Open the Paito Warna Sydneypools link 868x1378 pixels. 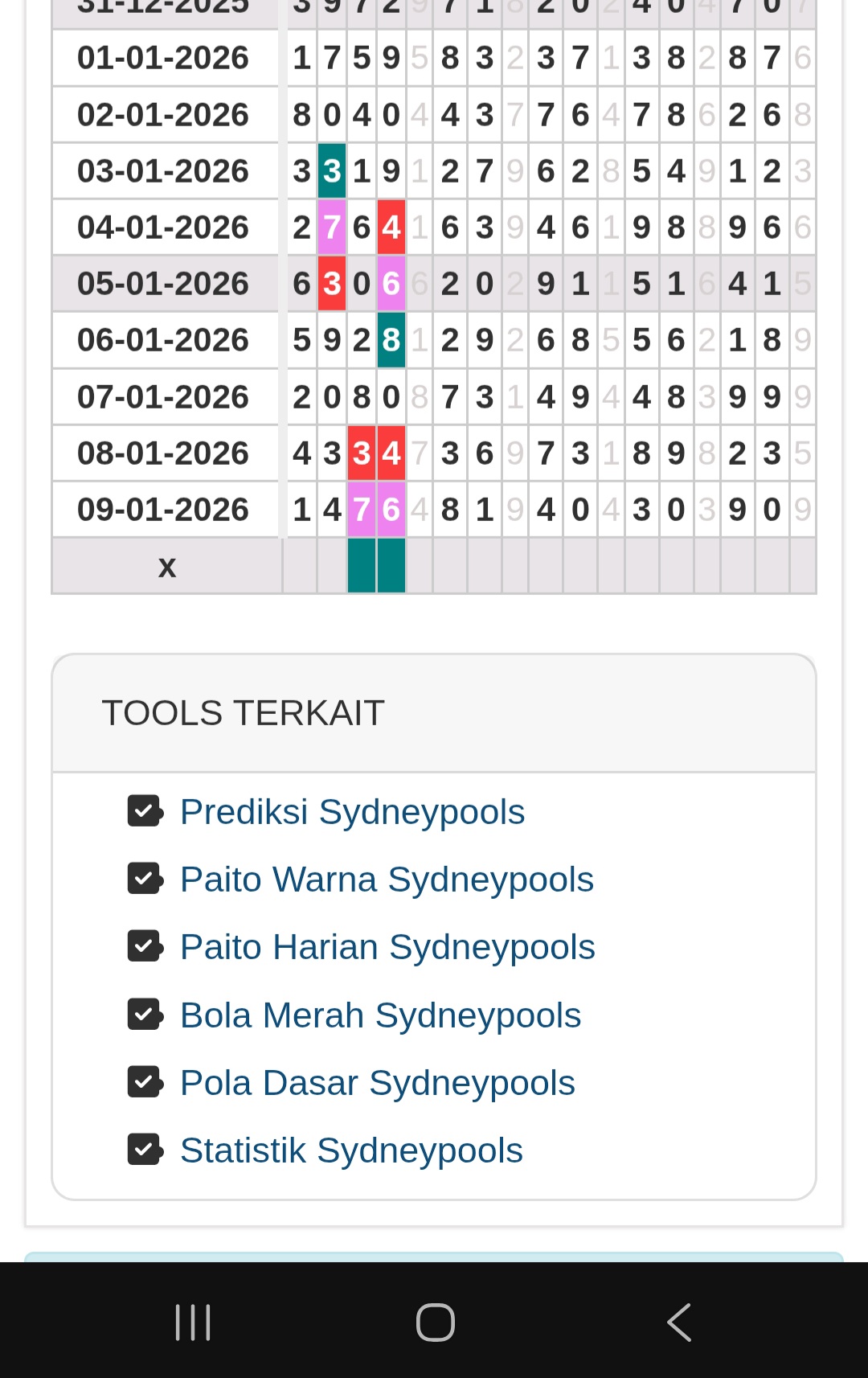pyautogui.click(x=387, y=880)
